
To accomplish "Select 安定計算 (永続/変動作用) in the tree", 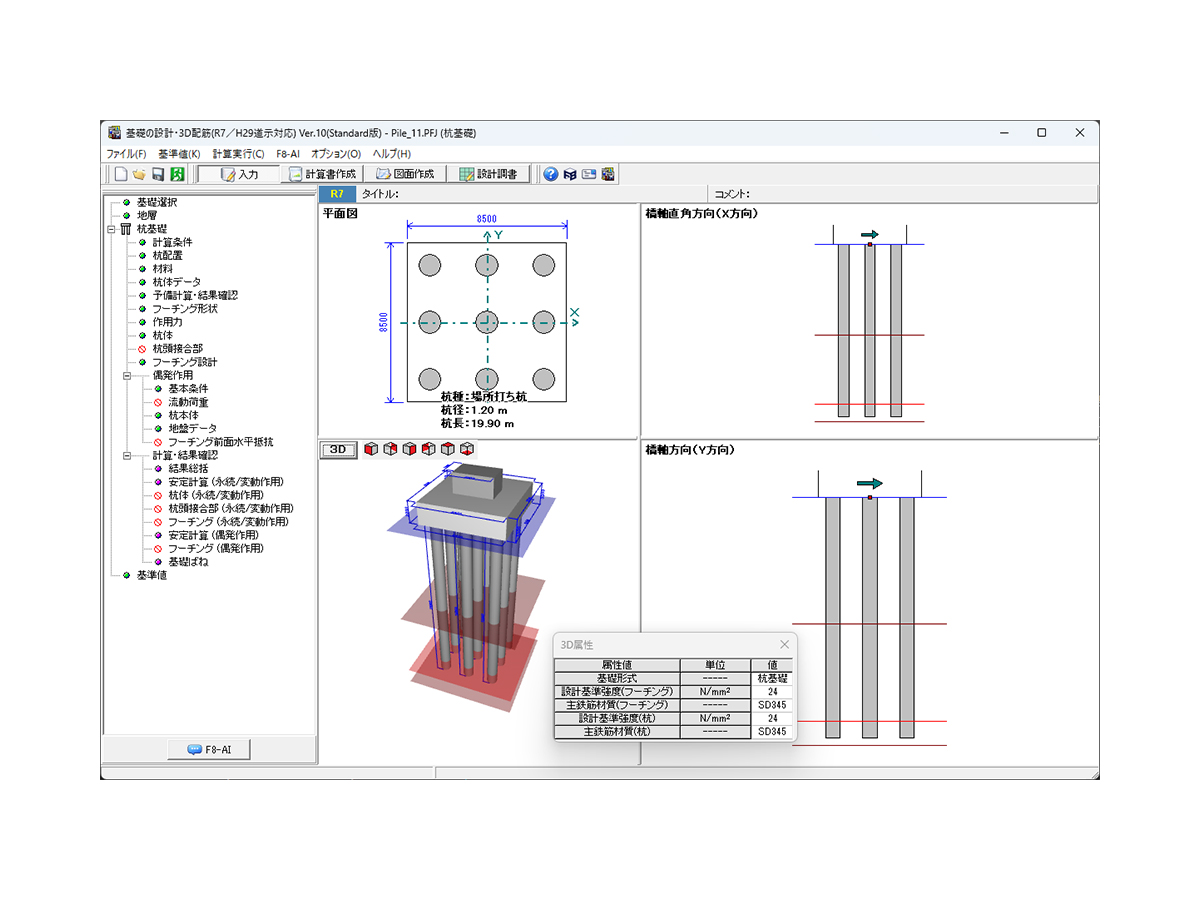I will pyautogui.click(x=226, y=482).
